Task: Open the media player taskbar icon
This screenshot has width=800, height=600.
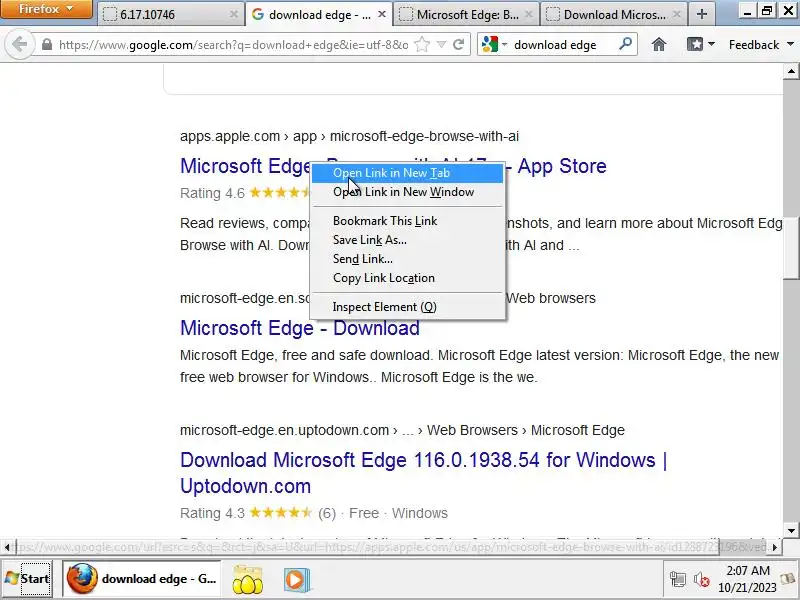Action: 296,580
